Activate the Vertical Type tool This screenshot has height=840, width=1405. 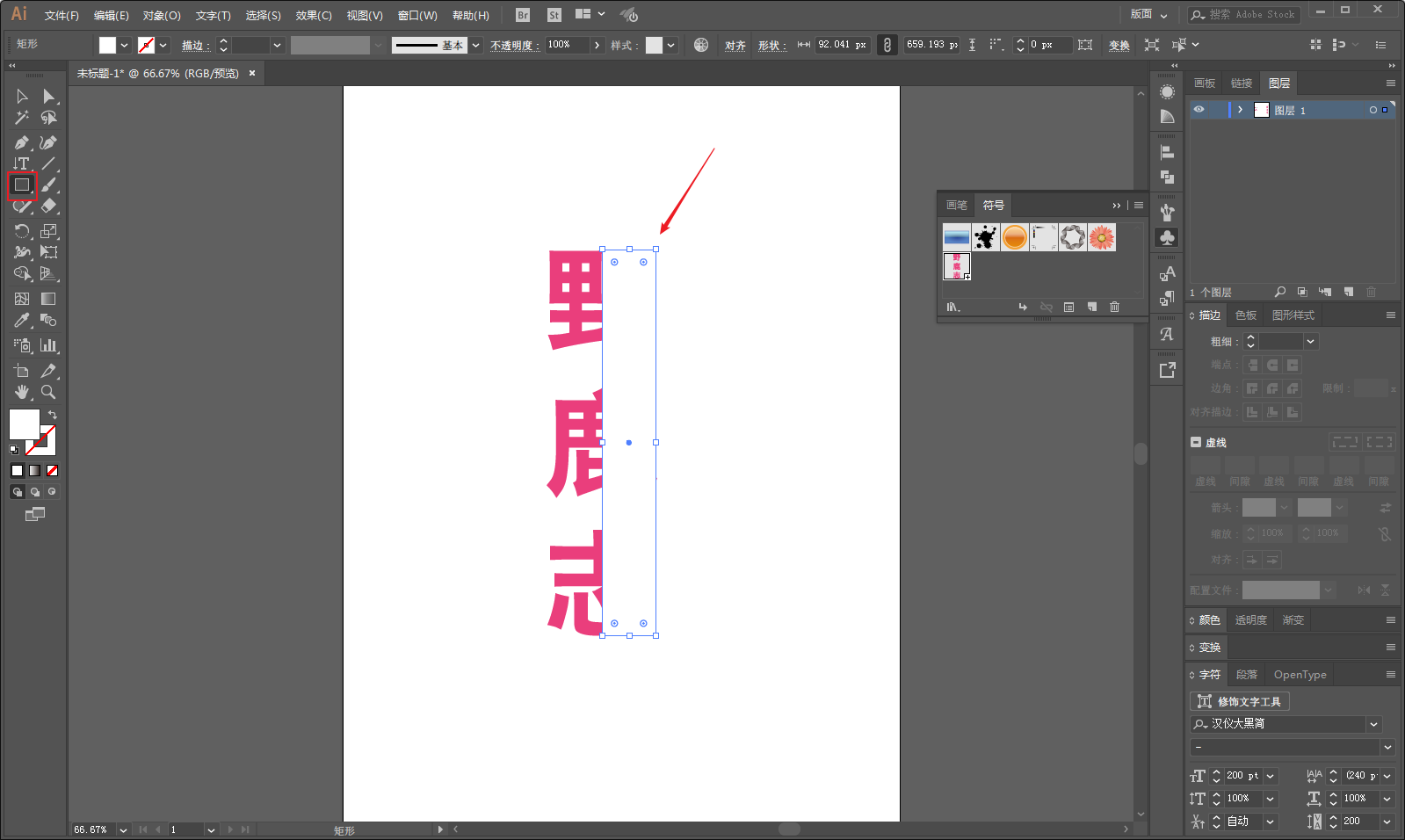[22, 163]
